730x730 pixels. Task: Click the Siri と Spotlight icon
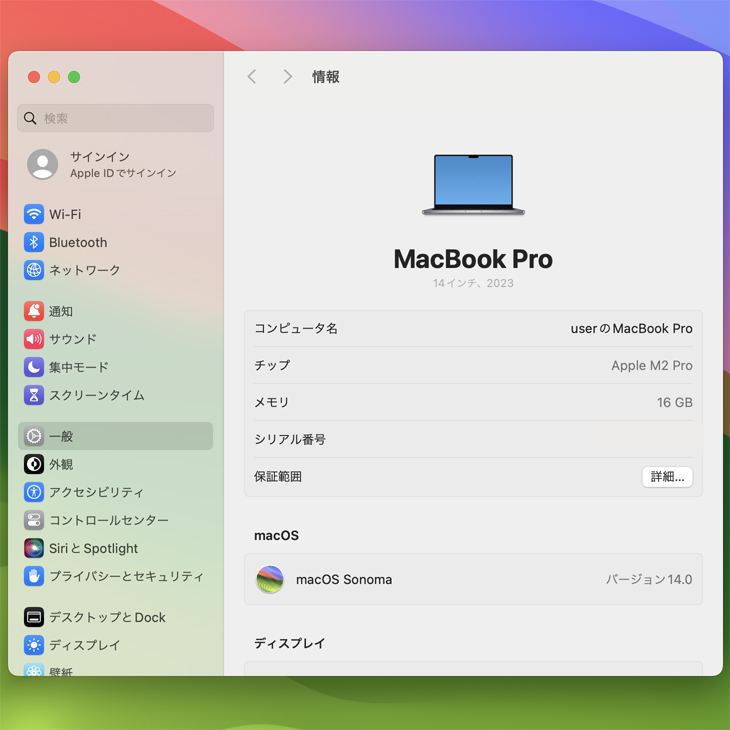(x=34, y=548)
